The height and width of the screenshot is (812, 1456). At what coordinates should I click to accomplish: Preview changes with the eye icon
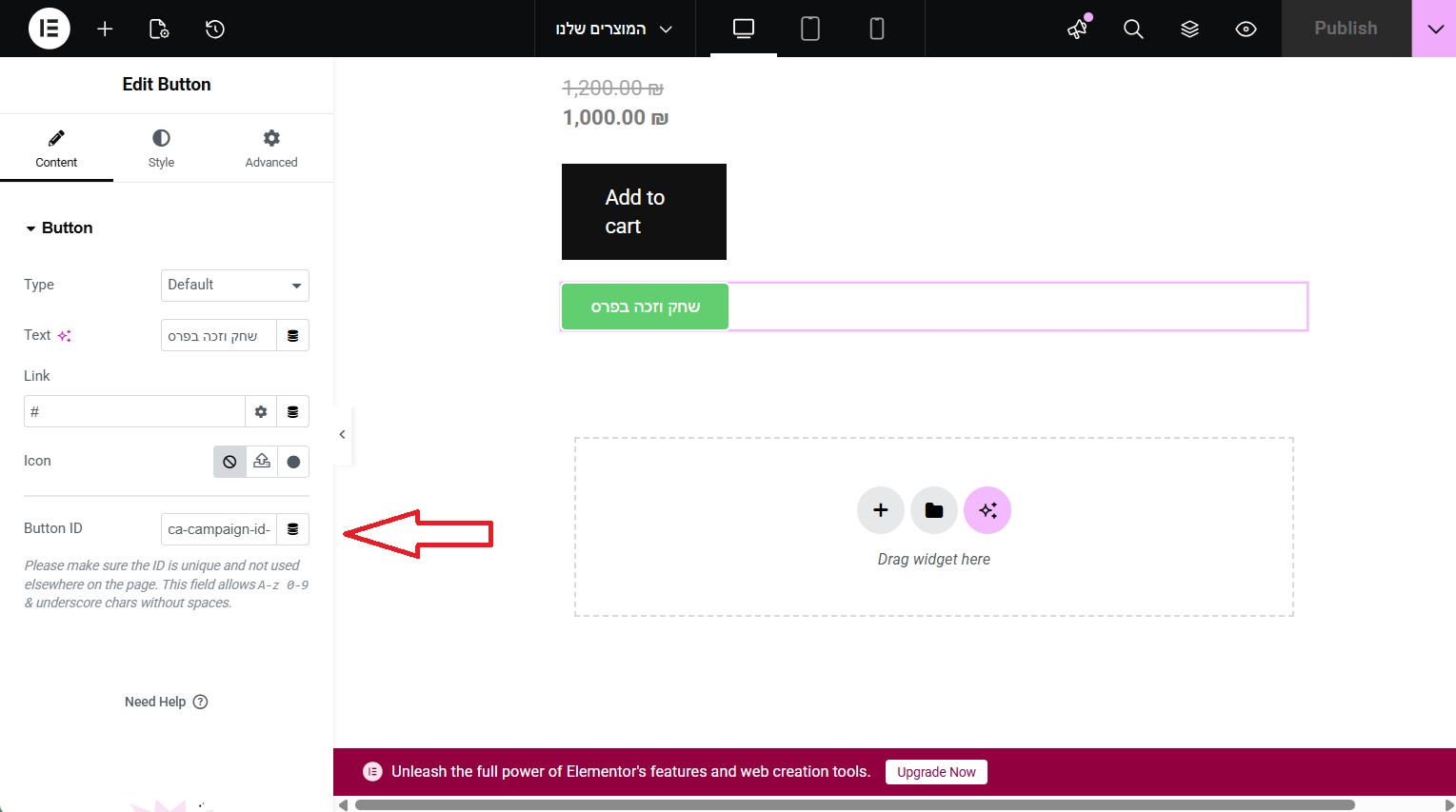(1246, 29)
